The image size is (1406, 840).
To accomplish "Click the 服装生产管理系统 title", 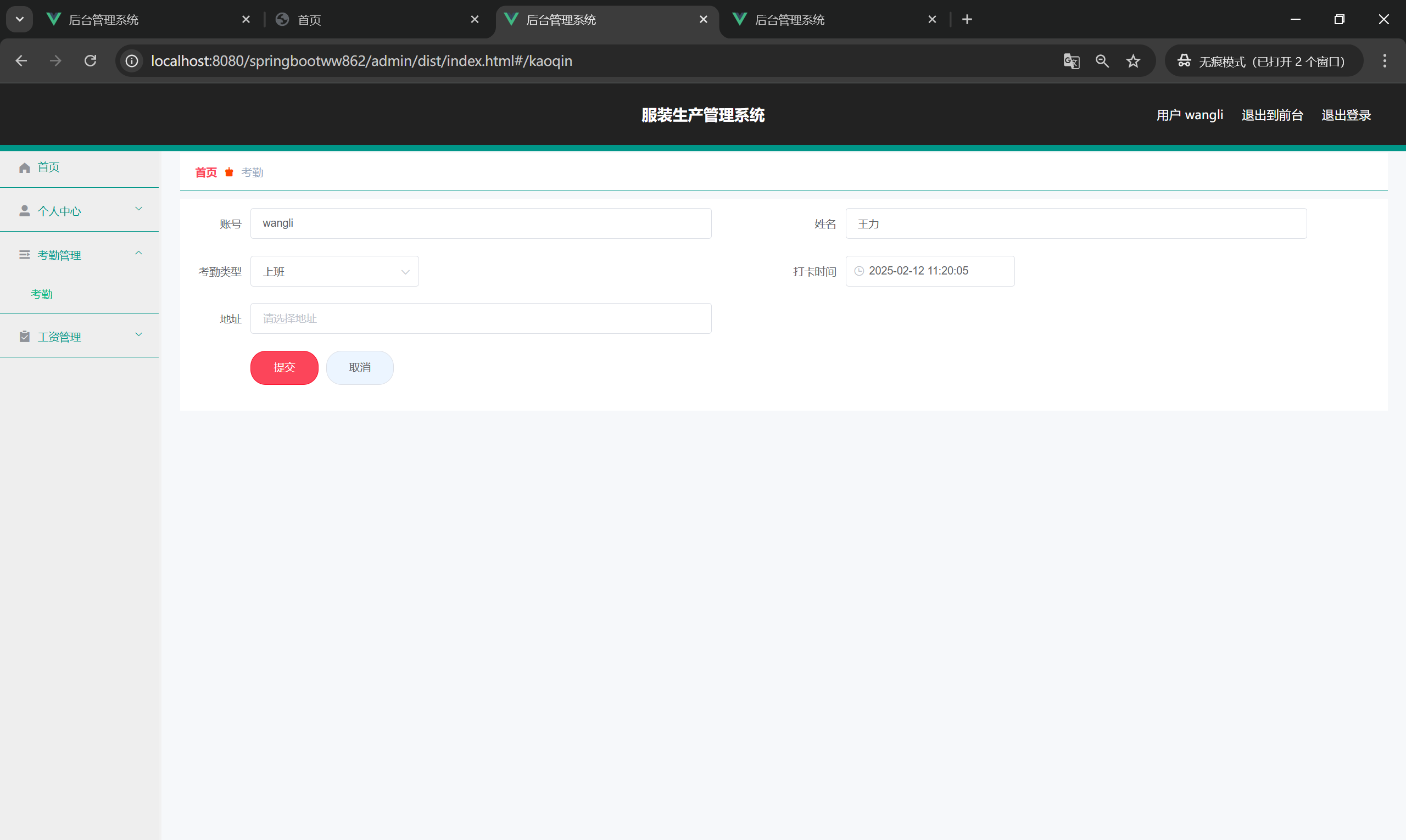I will (x=702, y=115).
